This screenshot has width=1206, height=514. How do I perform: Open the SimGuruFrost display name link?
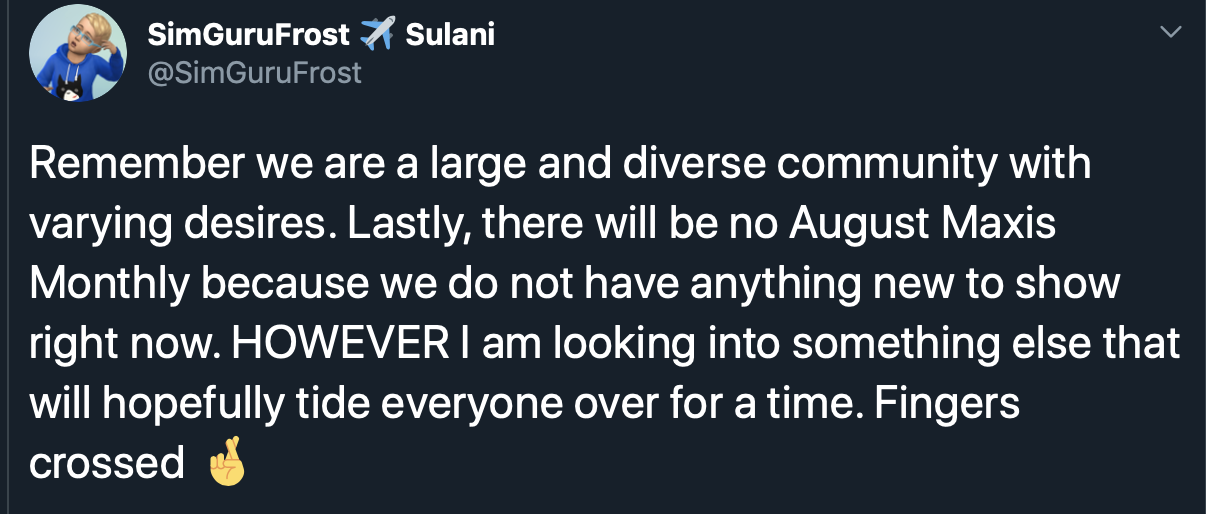click(249, 35)
